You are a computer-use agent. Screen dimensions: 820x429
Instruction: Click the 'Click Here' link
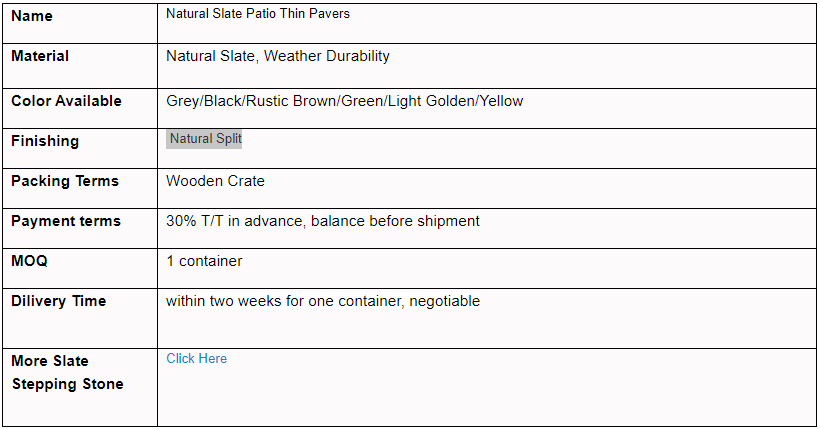pos(196,358)
